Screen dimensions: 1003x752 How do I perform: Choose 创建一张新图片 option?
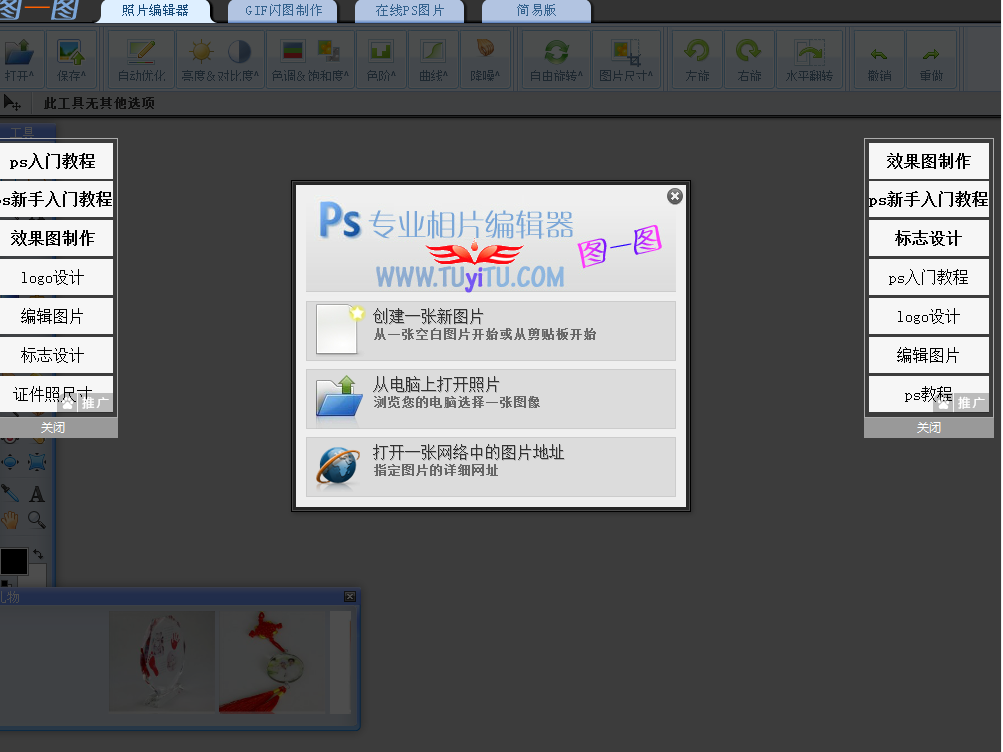[x=491, y=331]
